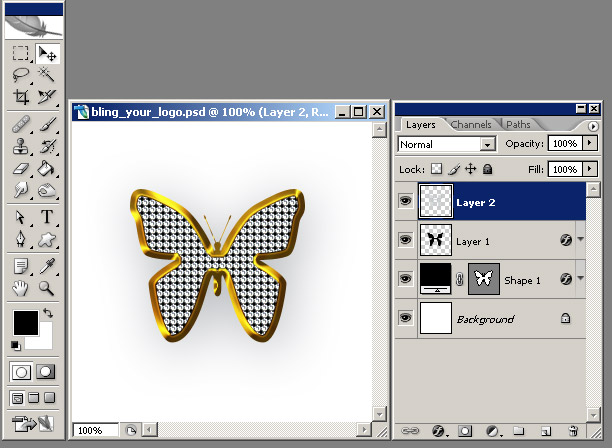The height and width of the screenshot is (448, 612).
Task: Set Full Screen mode
Action: coord(50,398)
